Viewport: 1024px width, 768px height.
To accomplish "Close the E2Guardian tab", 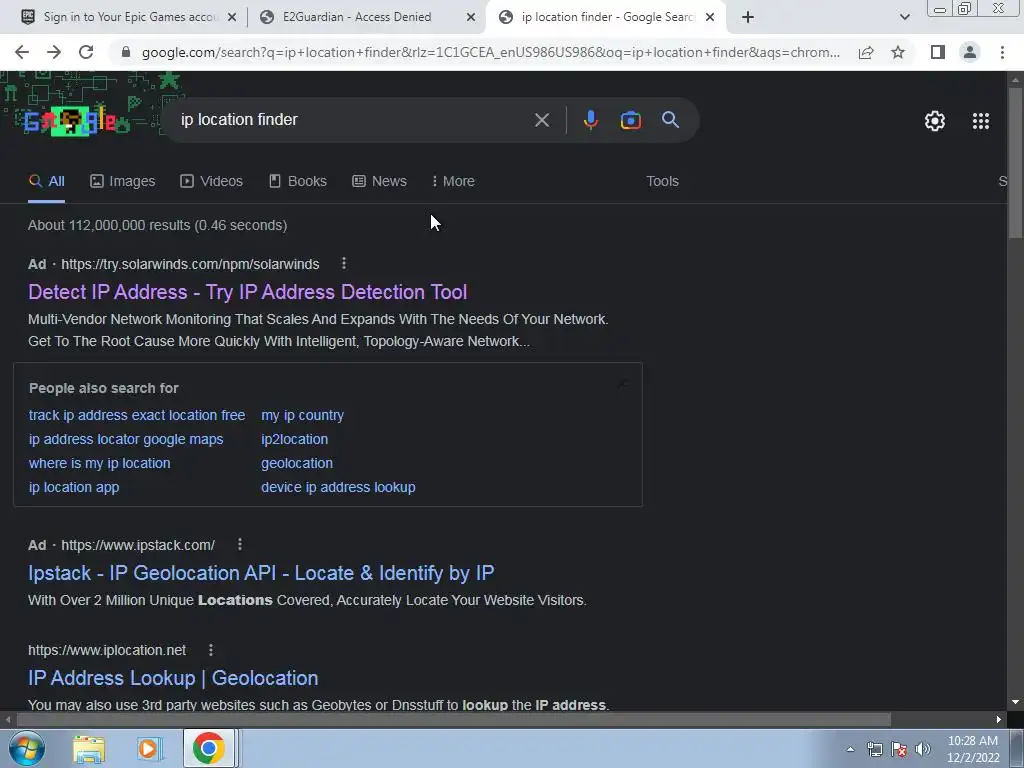I will coord(471,17).
